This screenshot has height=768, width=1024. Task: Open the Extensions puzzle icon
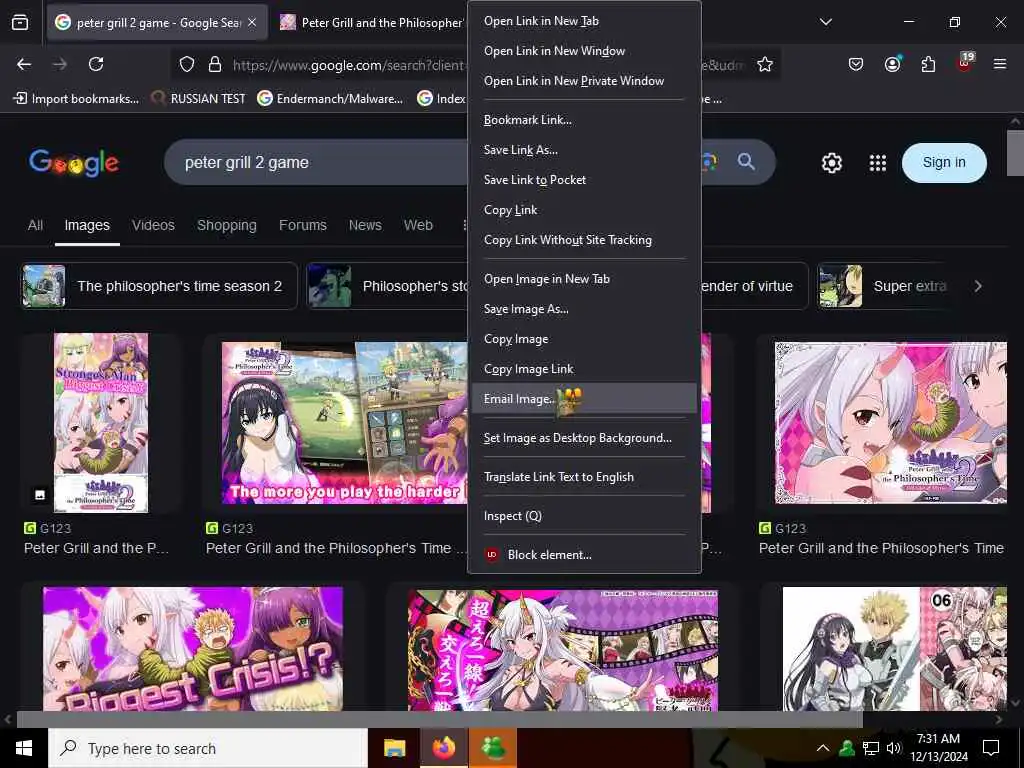tap(928, 64)
